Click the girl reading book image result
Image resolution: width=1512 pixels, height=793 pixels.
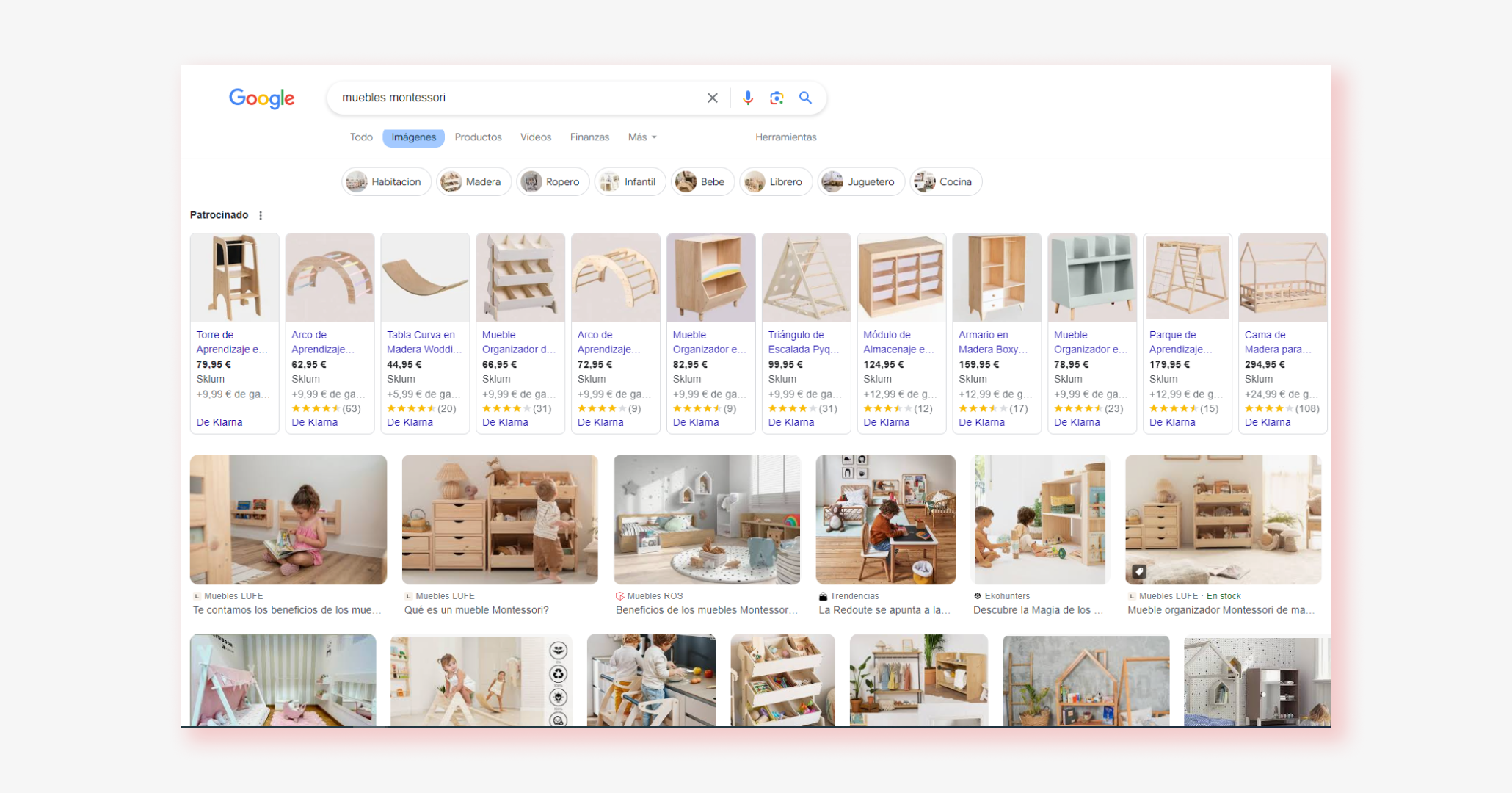pos(288,519)
